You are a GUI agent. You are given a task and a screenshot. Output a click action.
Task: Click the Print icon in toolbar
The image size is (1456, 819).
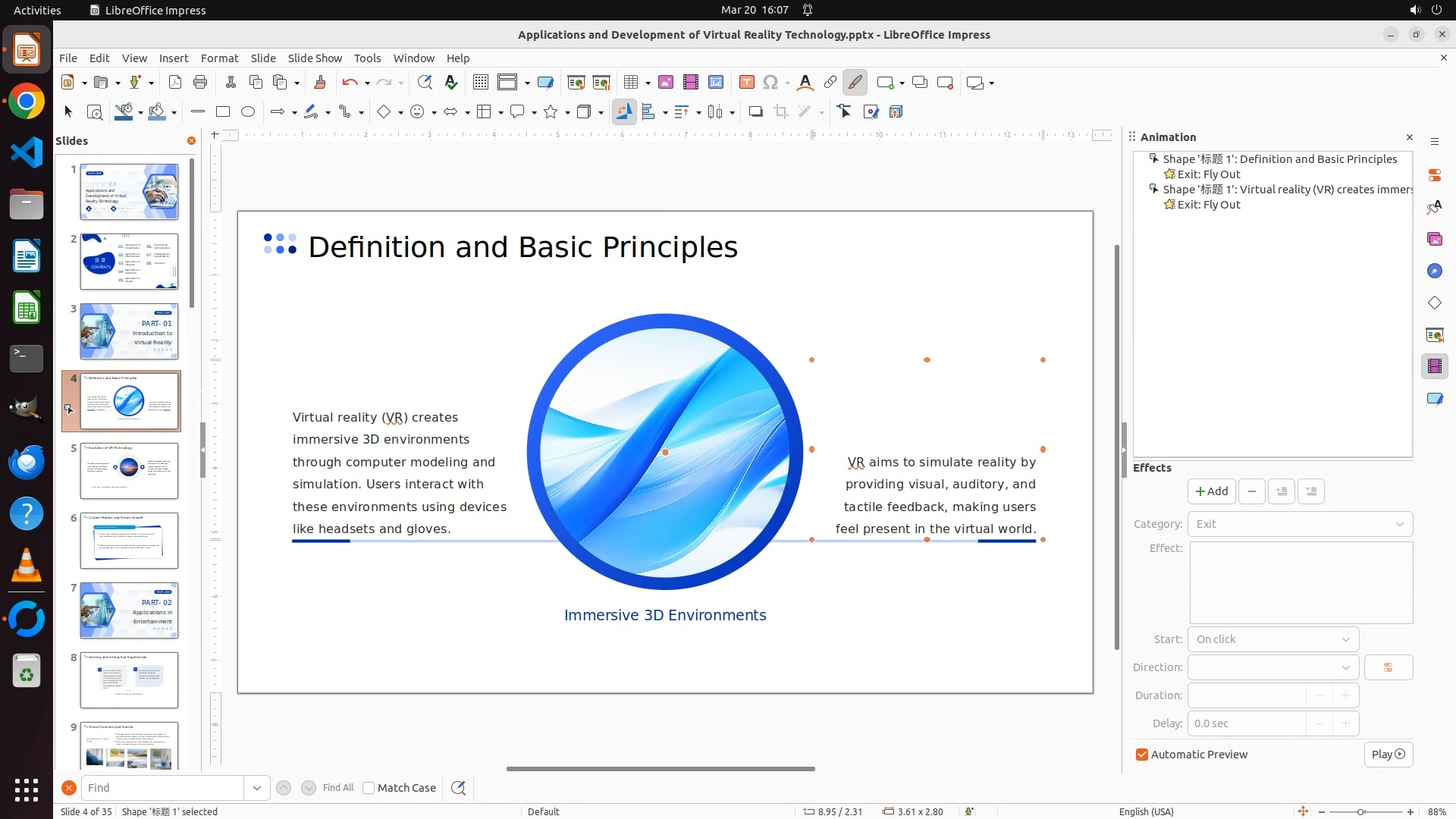pos(200,83)
